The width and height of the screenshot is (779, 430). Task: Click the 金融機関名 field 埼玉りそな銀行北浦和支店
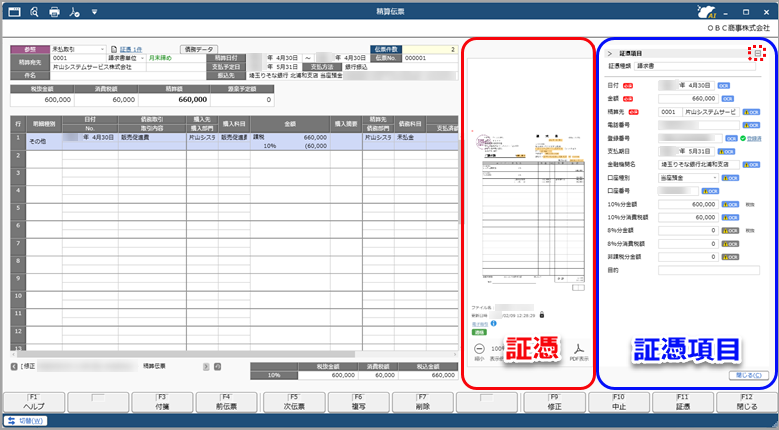[699, 164]
